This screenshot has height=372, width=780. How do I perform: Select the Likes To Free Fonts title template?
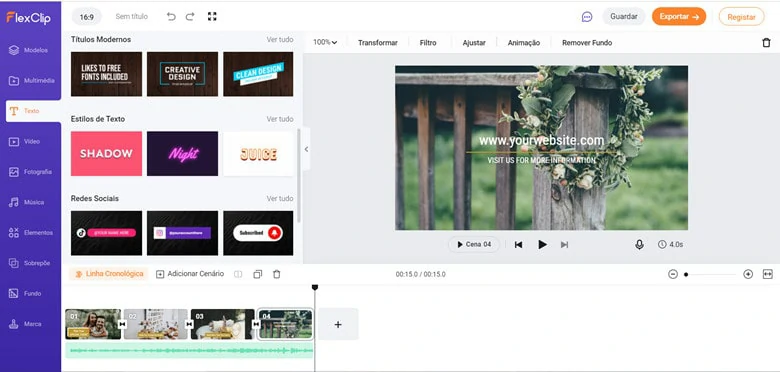[106, 74]
